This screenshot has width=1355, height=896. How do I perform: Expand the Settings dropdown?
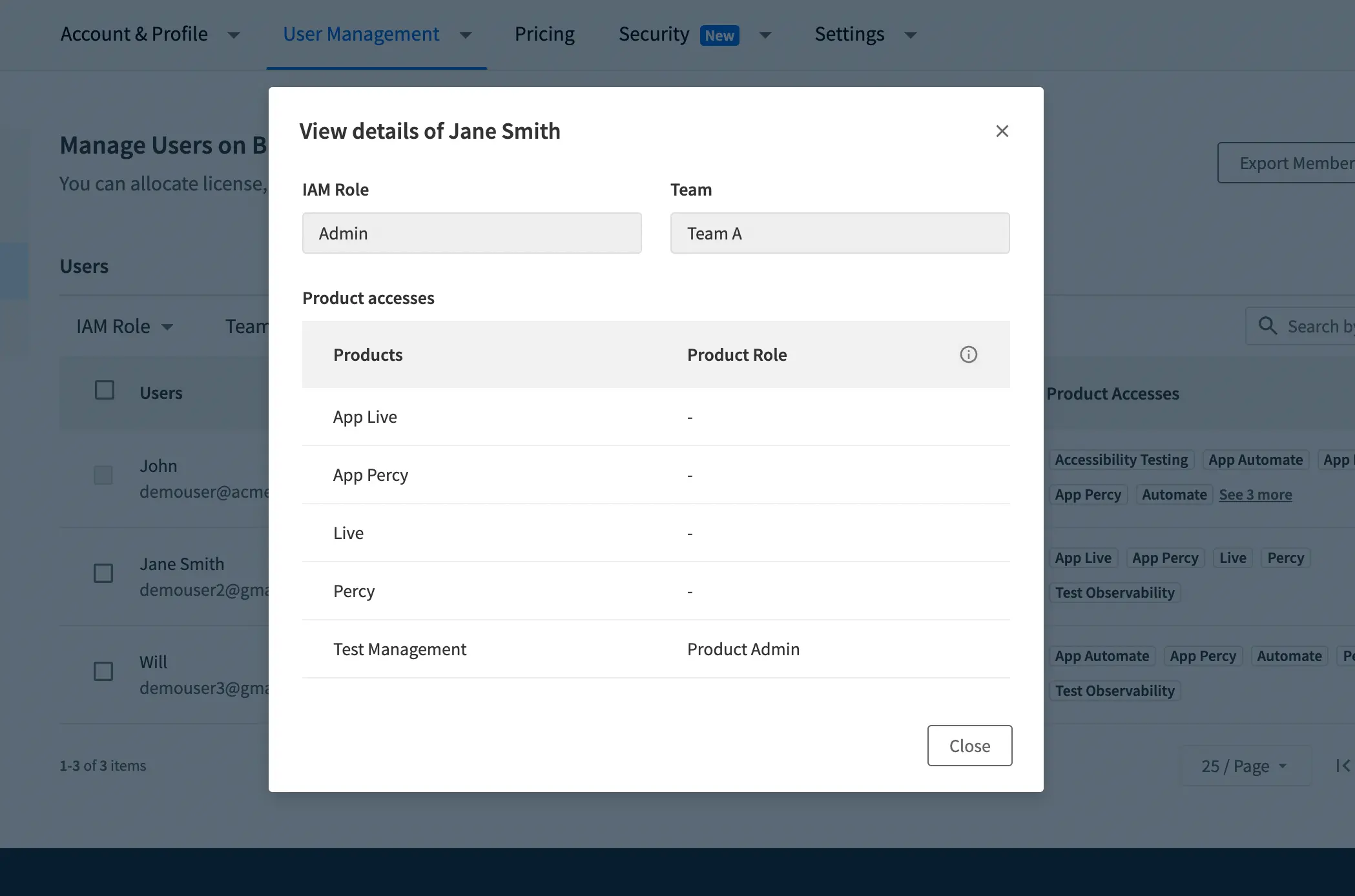coord(865,34)
